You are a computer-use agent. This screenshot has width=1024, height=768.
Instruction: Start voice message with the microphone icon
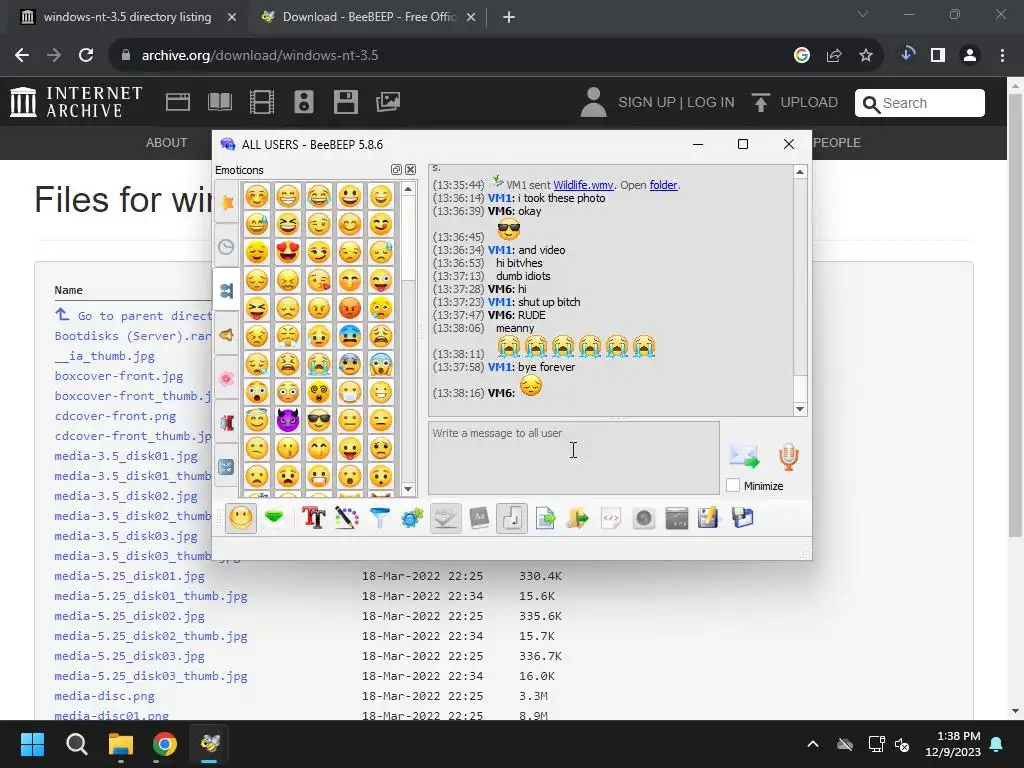[x=788, y=456]
